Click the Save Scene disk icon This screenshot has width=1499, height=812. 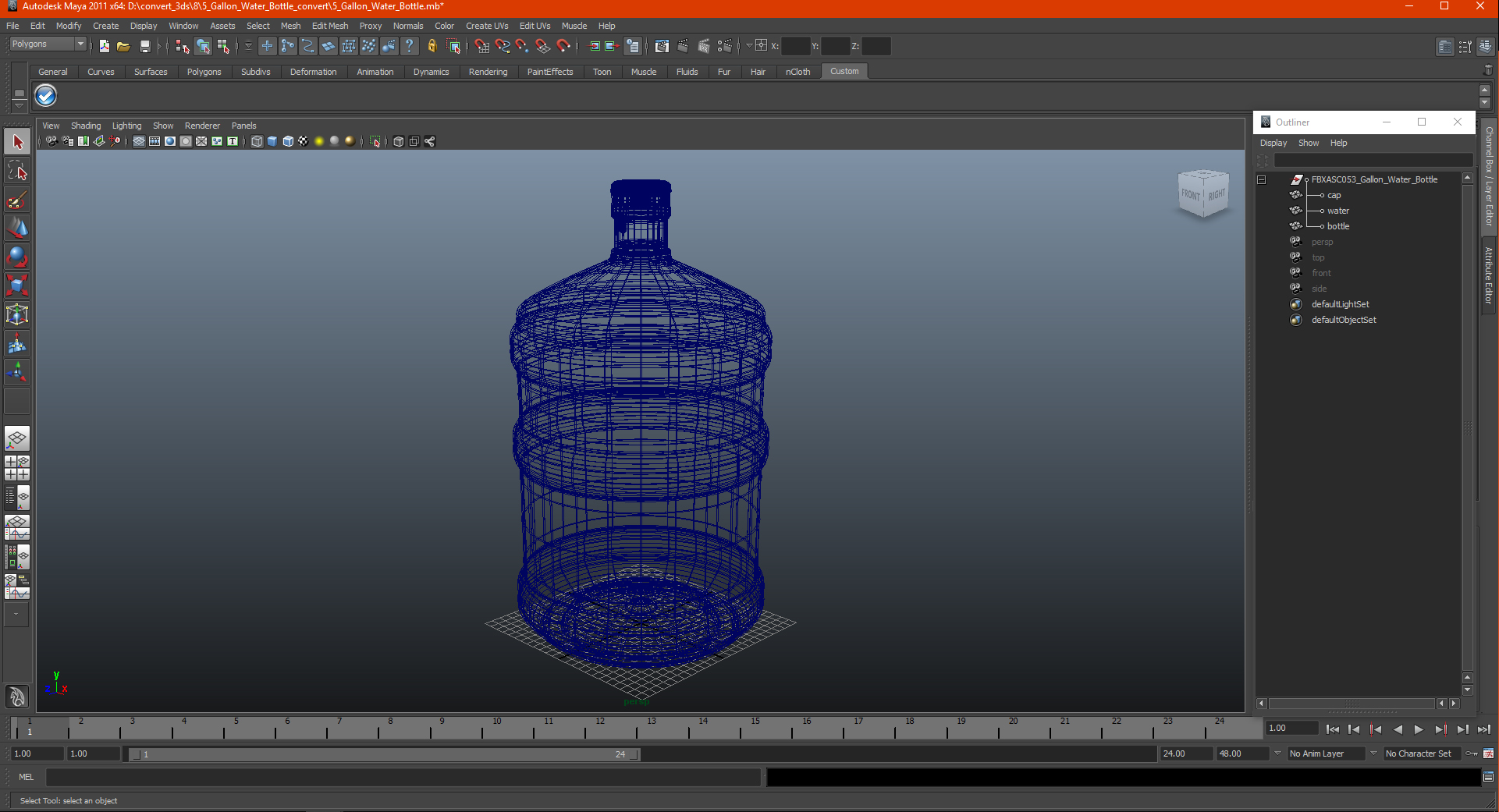coord(144,46)
